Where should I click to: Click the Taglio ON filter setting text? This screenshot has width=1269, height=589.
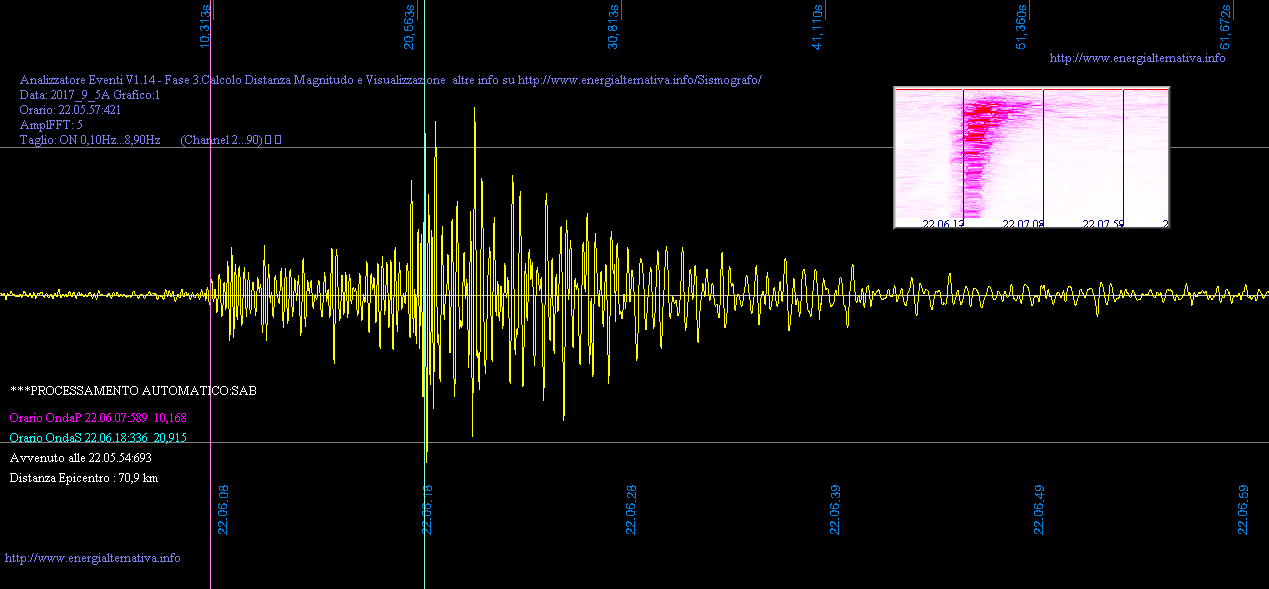[90, 140]
